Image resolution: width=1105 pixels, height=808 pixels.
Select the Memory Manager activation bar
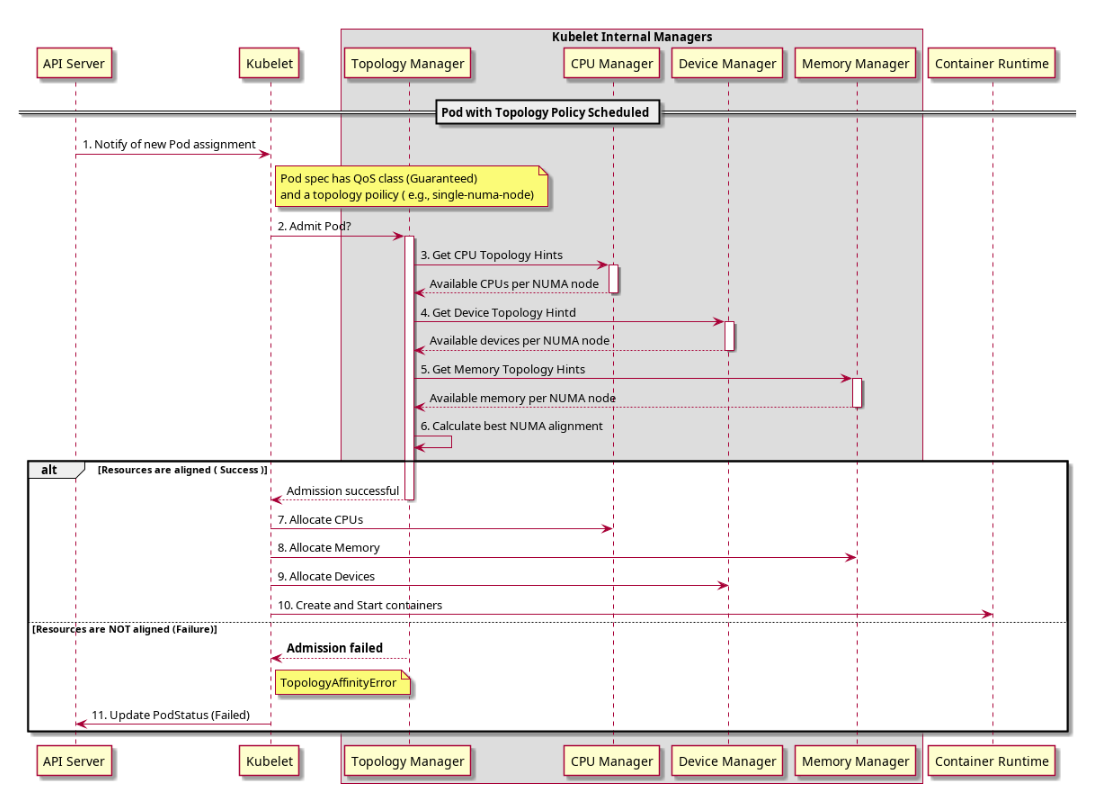coord(858,391)
